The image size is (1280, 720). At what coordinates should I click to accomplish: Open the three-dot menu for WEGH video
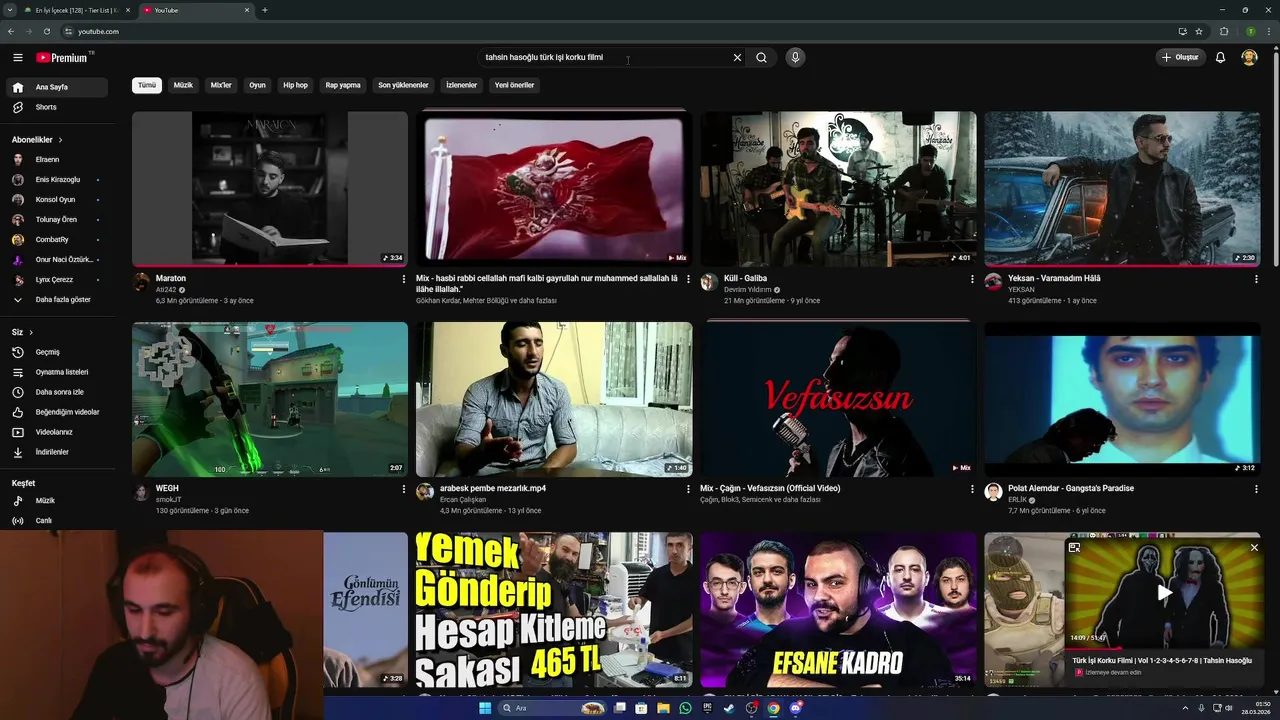coord(404,489)
